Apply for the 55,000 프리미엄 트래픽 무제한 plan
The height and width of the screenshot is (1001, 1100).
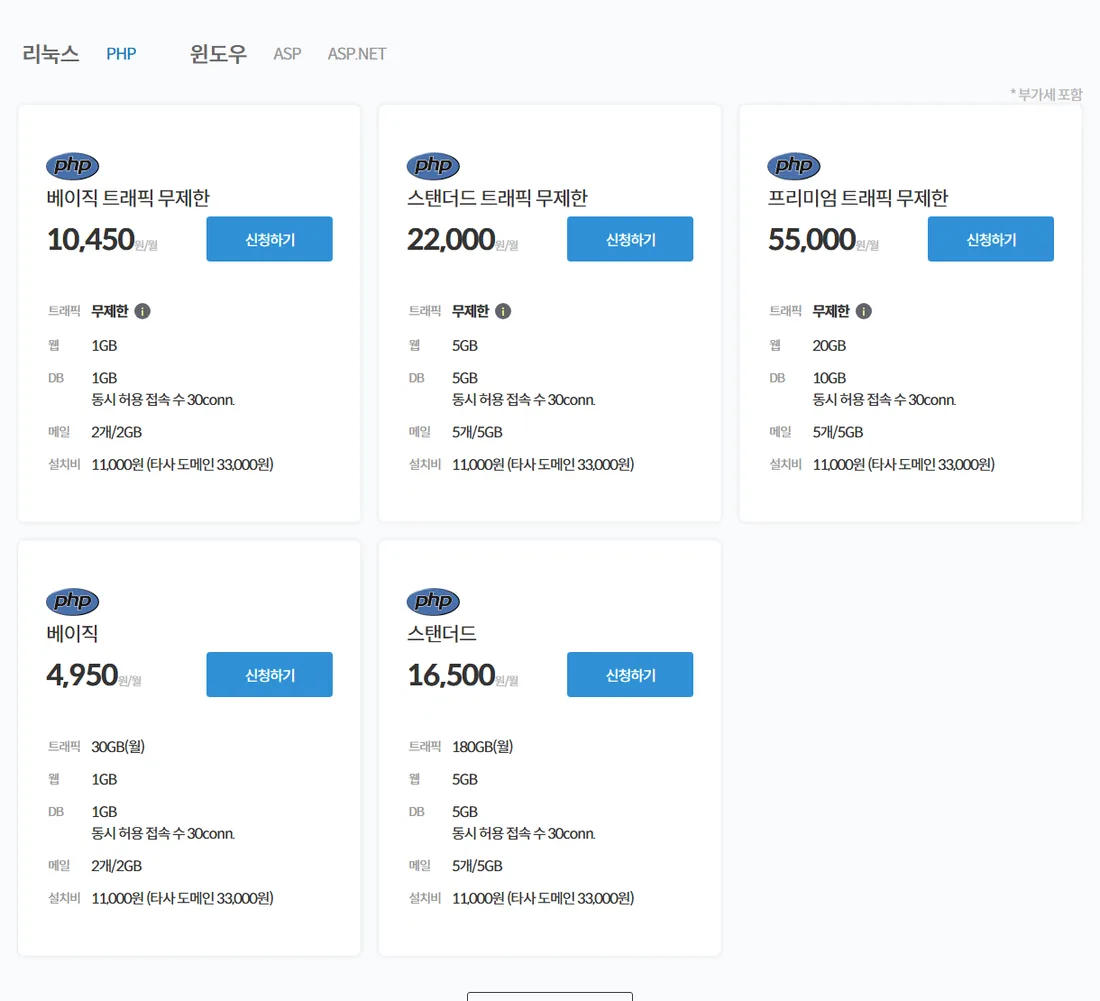click(x=991, y=239)
